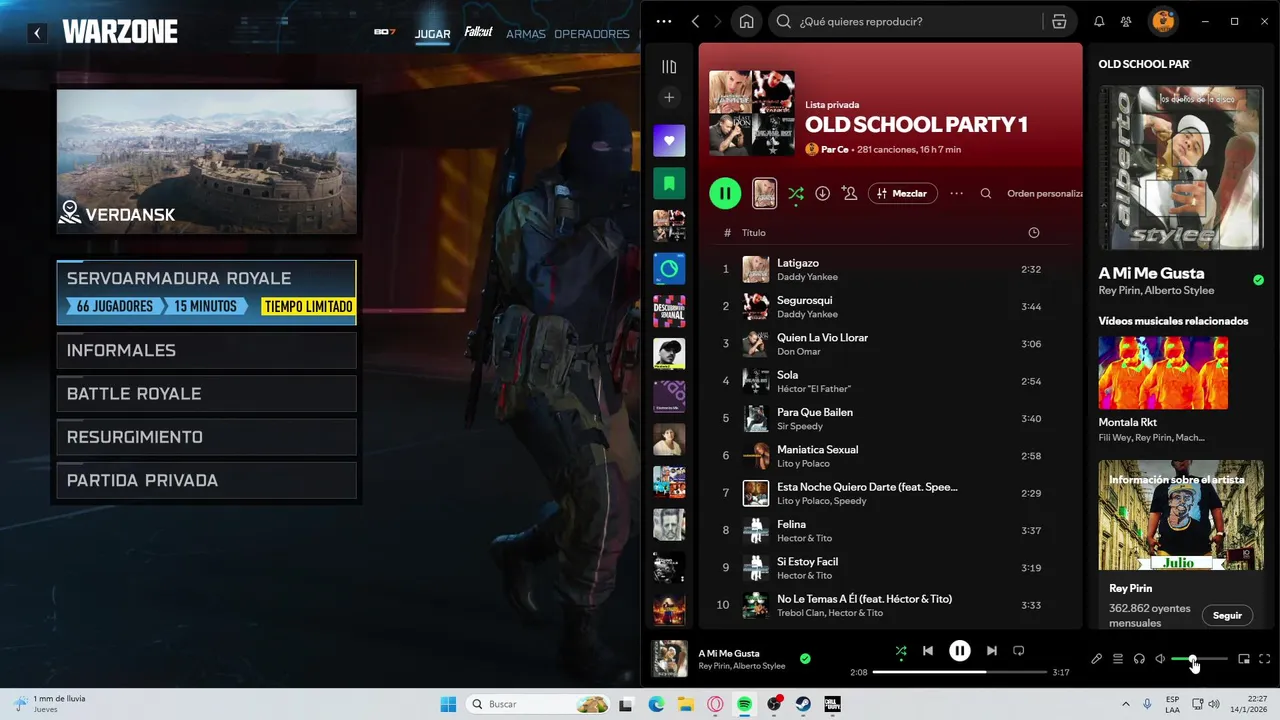Select the RESURGIMIENTO mode
This screenshot has height=720, width=1280.
tap(206, 437)
